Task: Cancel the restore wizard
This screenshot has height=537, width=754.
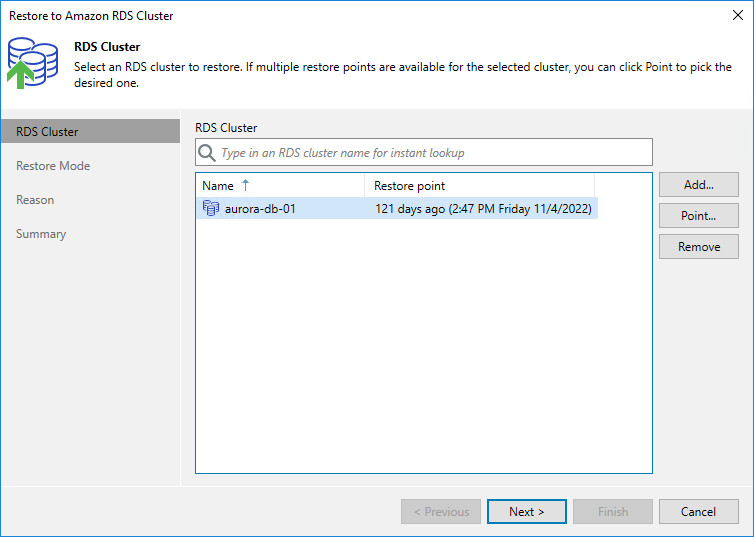Action: pos(698,512)
